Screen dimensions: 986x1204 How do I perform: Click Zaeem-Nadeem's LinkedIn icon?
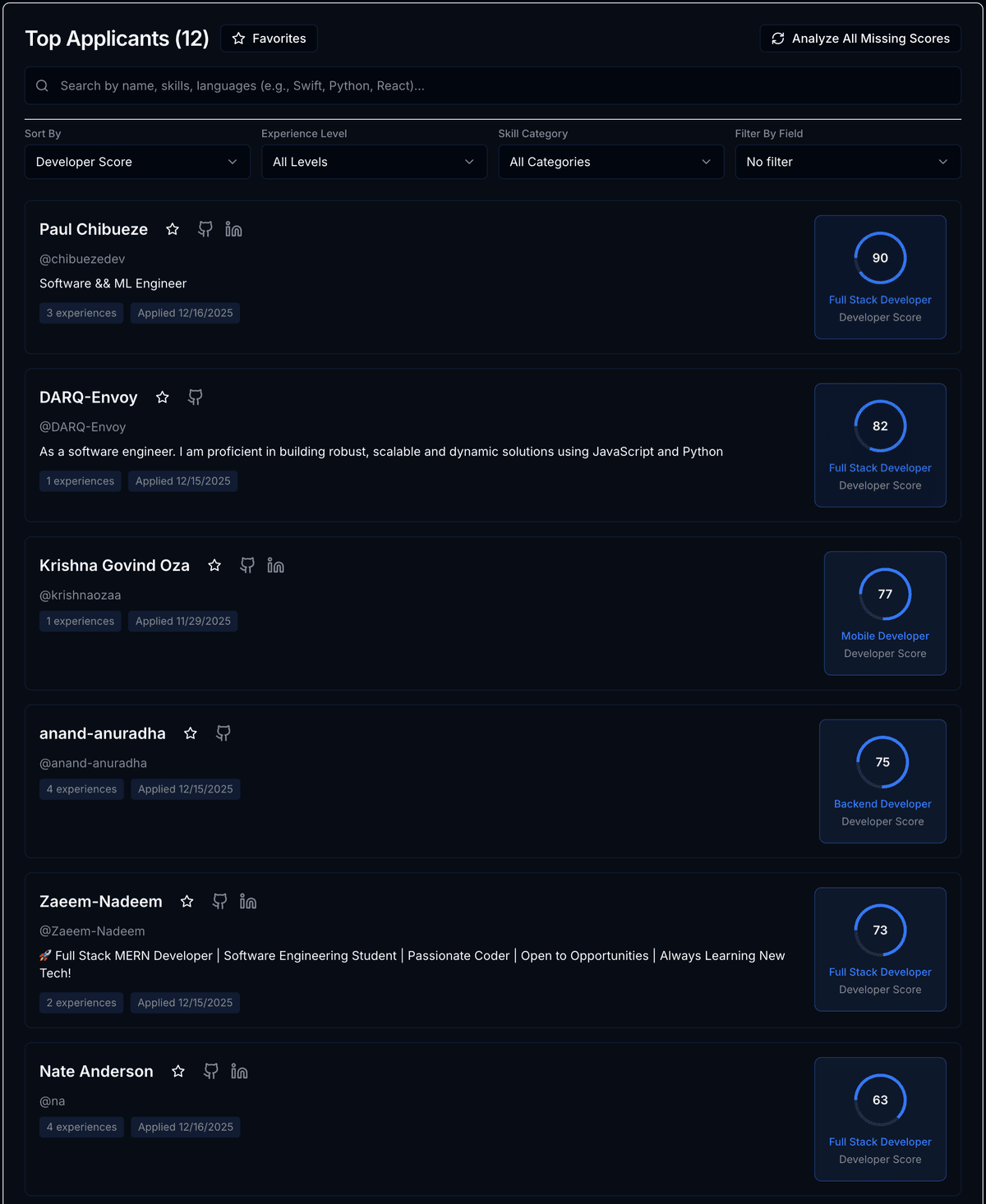pyautogui.click(x=248, y=902)
